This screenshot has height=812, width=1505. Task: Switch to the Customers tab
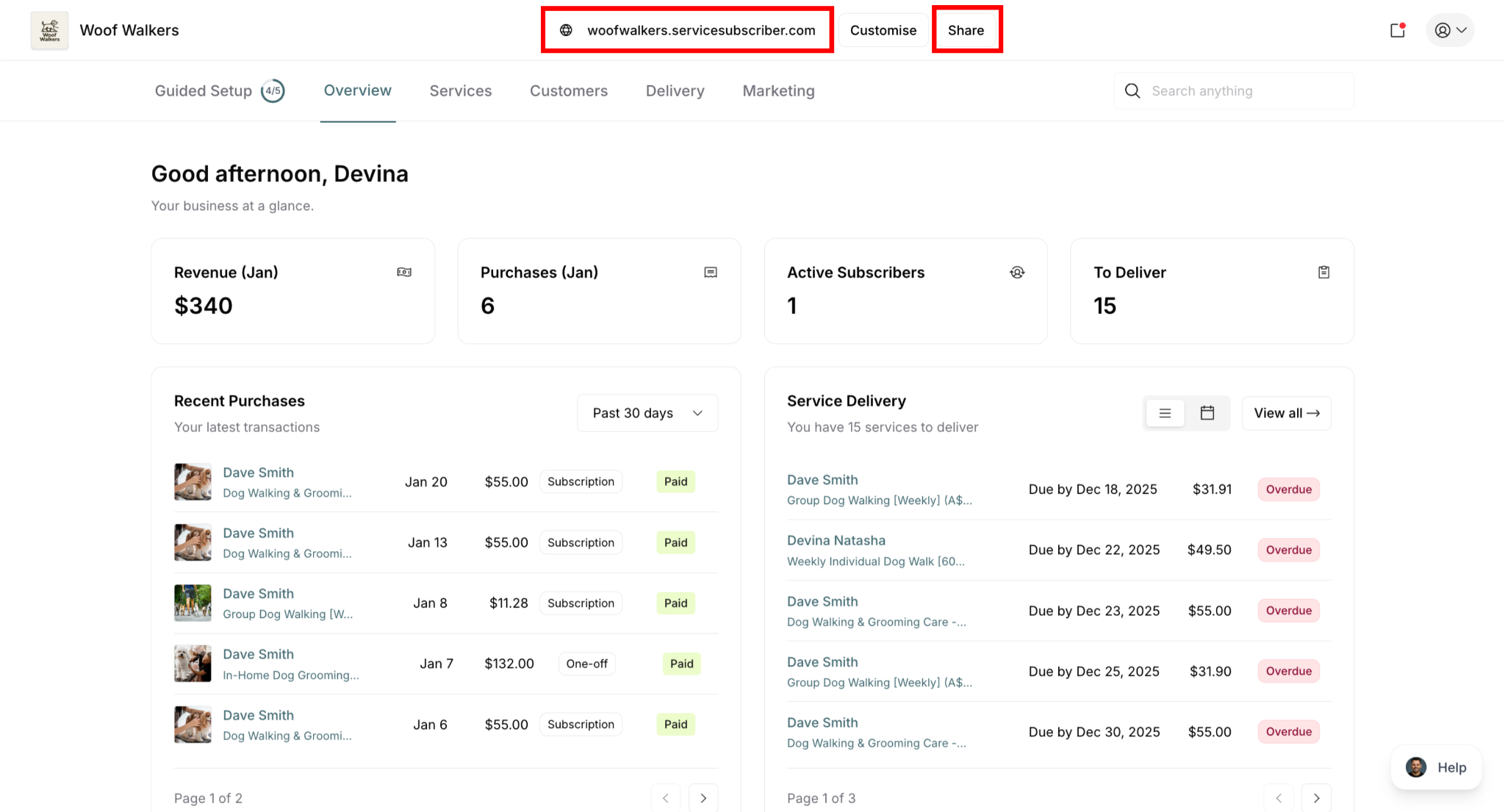[569, 91]
